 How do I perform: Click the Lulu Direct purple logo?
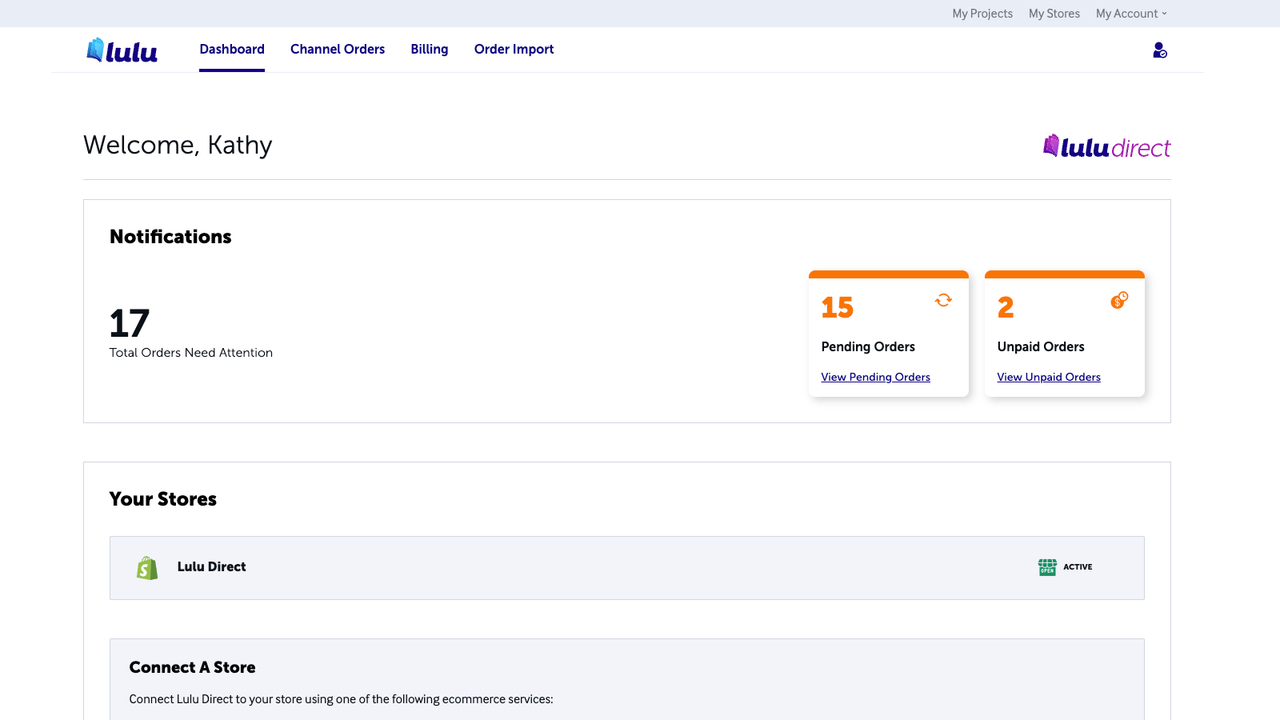(x=1106, y=147)
